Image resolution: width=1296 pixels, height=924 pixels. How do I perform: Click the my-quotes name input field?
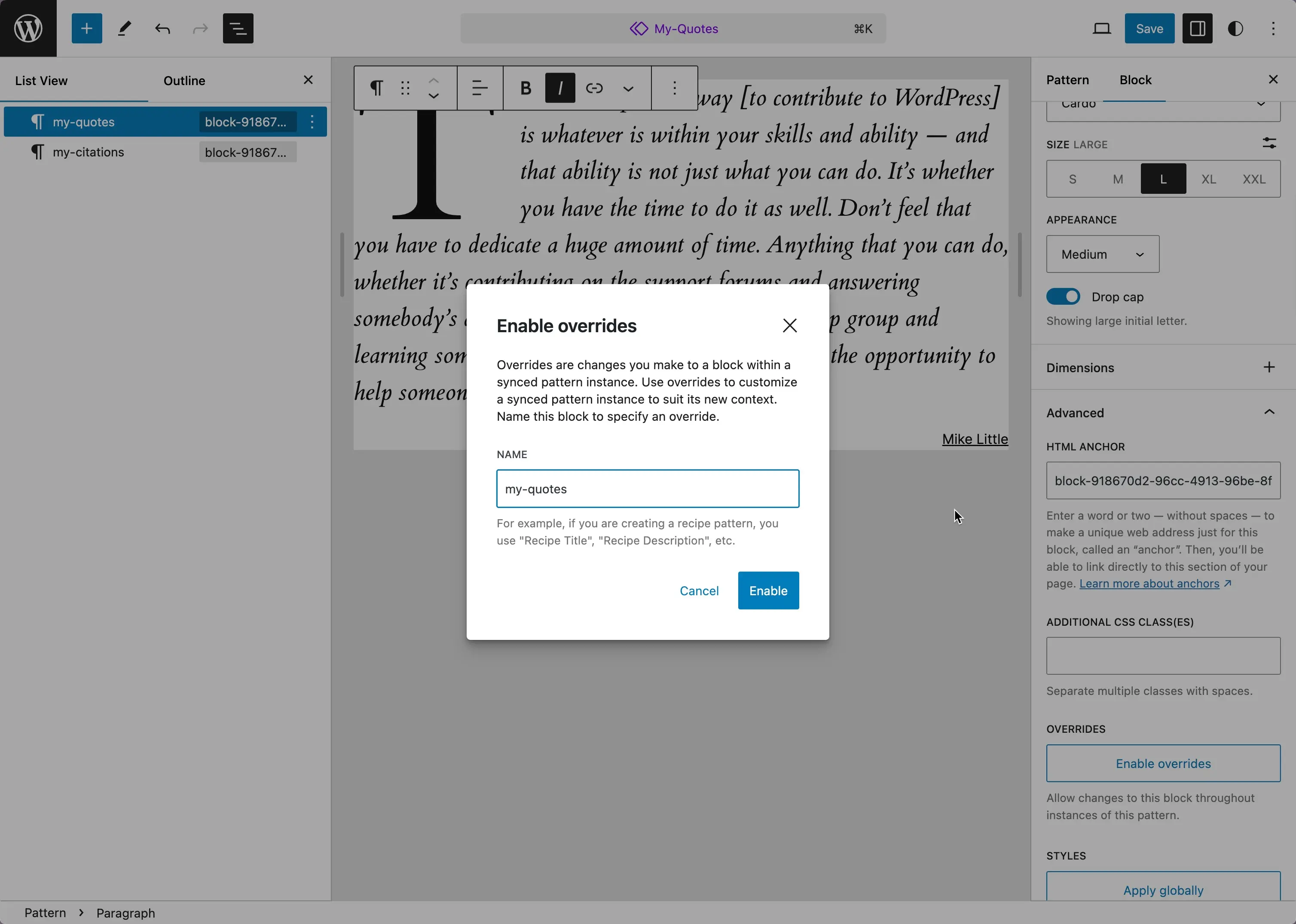point(648,489)
